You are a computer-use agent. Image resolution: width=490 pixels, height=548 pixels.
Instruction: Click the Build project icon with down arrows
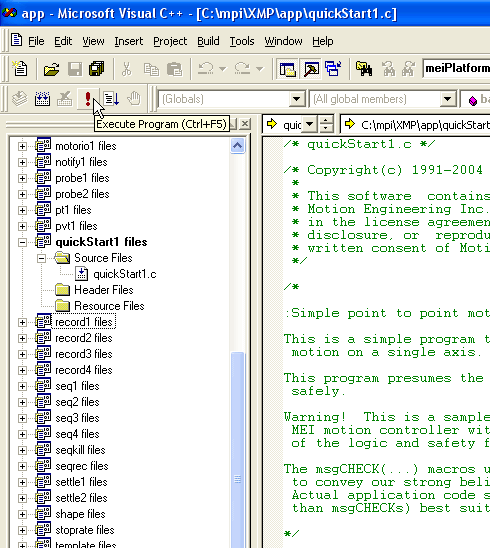[x=42, y=99]
